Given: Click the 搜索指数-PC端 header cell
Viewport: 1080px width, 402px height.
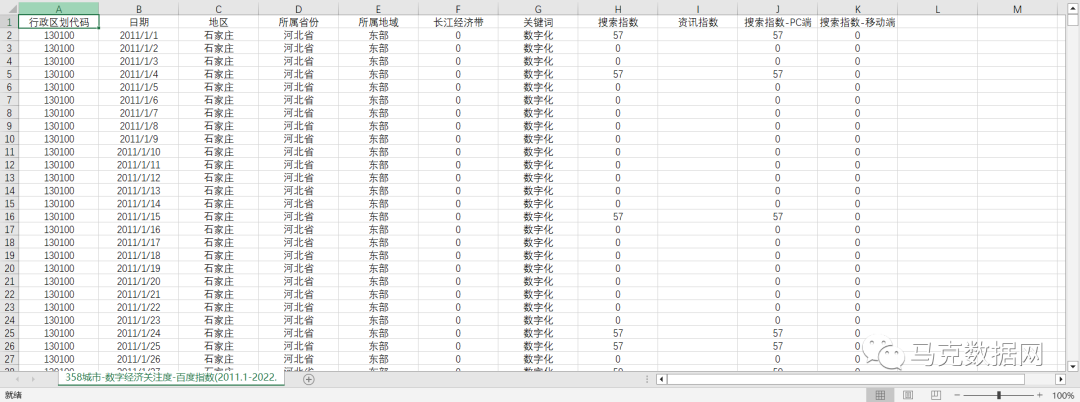Looking at the screenshot, I should [778, 22].
